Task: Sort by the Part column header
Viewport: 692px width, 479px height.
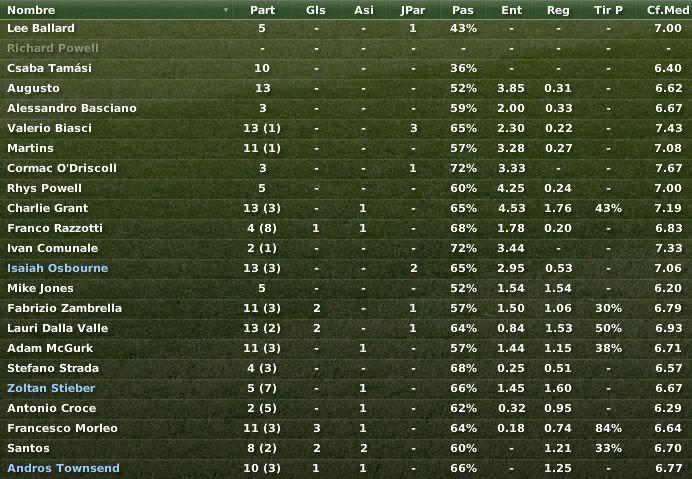Action: tap(262, 10)
